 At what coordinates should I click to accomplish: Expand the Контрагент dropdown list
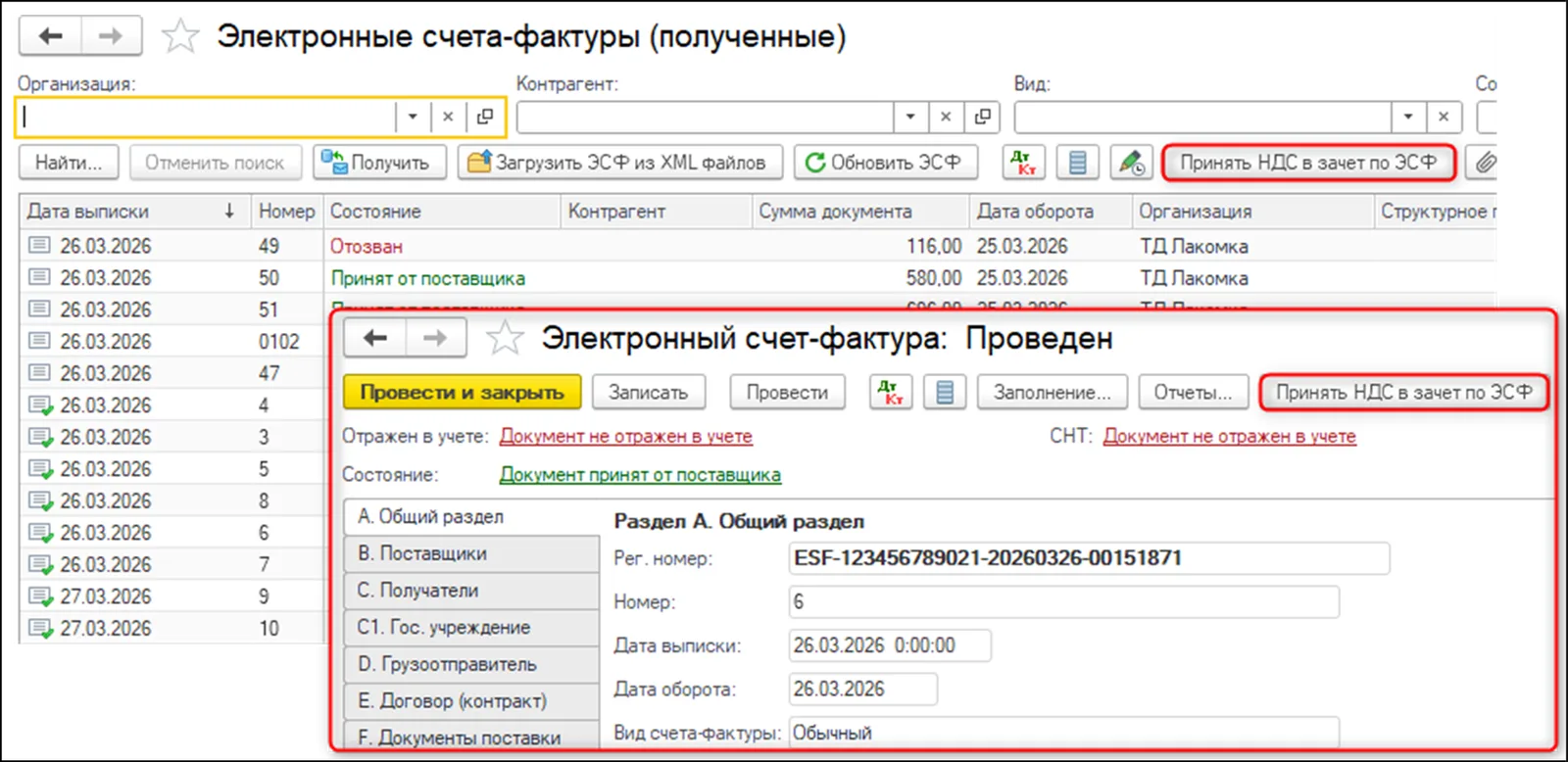pyautogui.click(x=910, y=117)
